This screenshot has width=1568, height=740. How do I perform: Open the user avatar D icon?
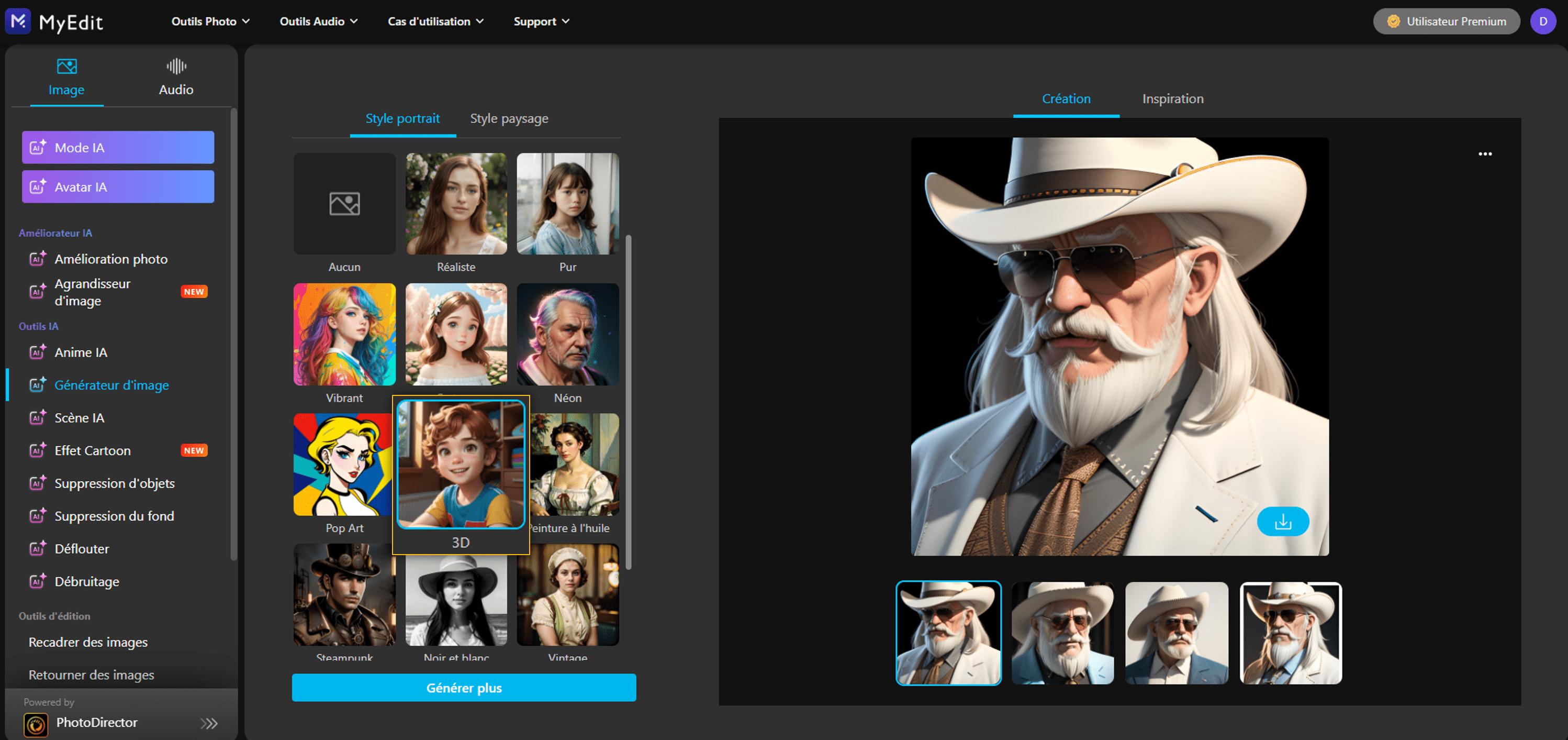coord(1542,21)
